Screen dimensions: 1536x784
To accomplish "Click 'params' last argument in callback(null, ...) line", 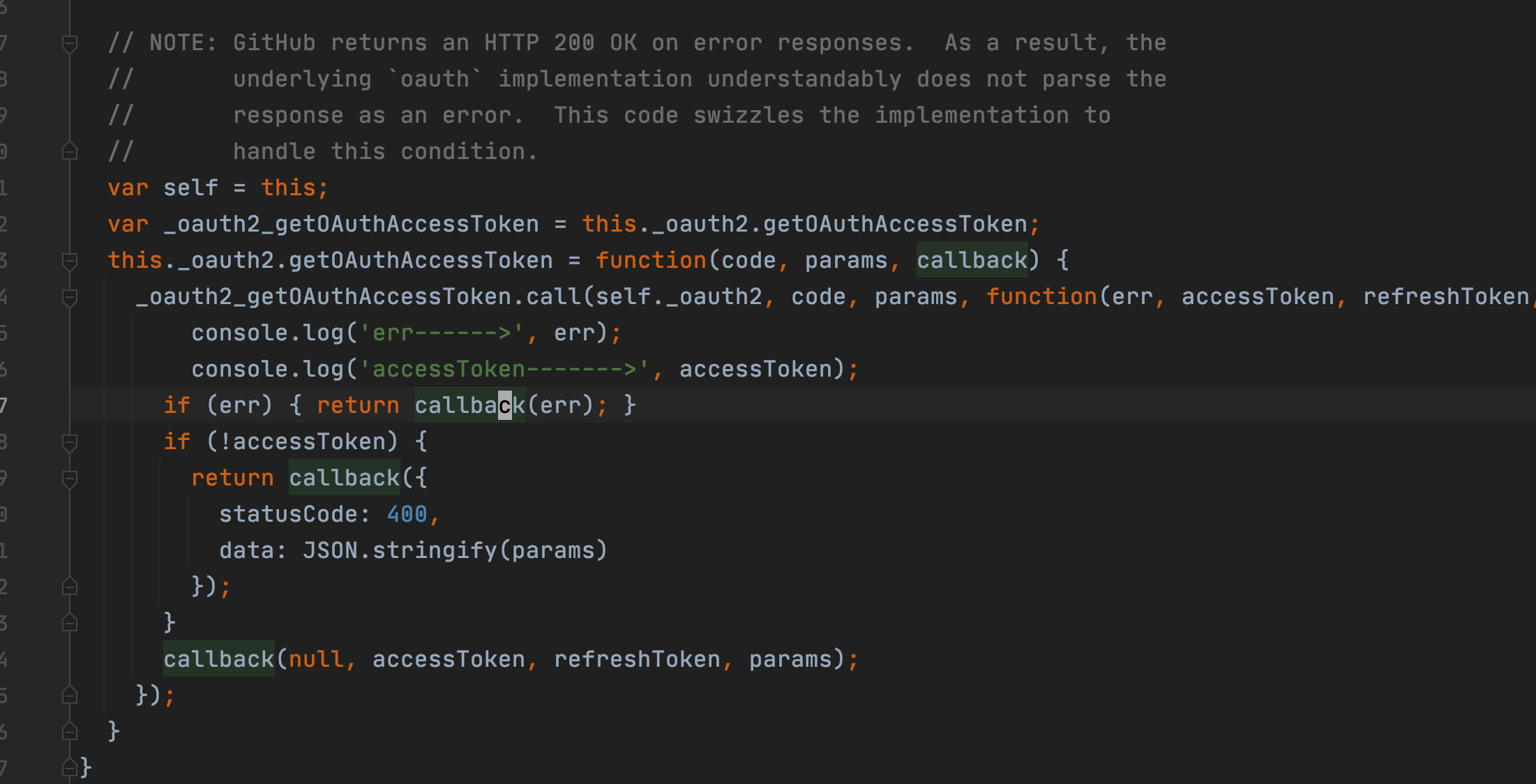I will pos(790,659).
